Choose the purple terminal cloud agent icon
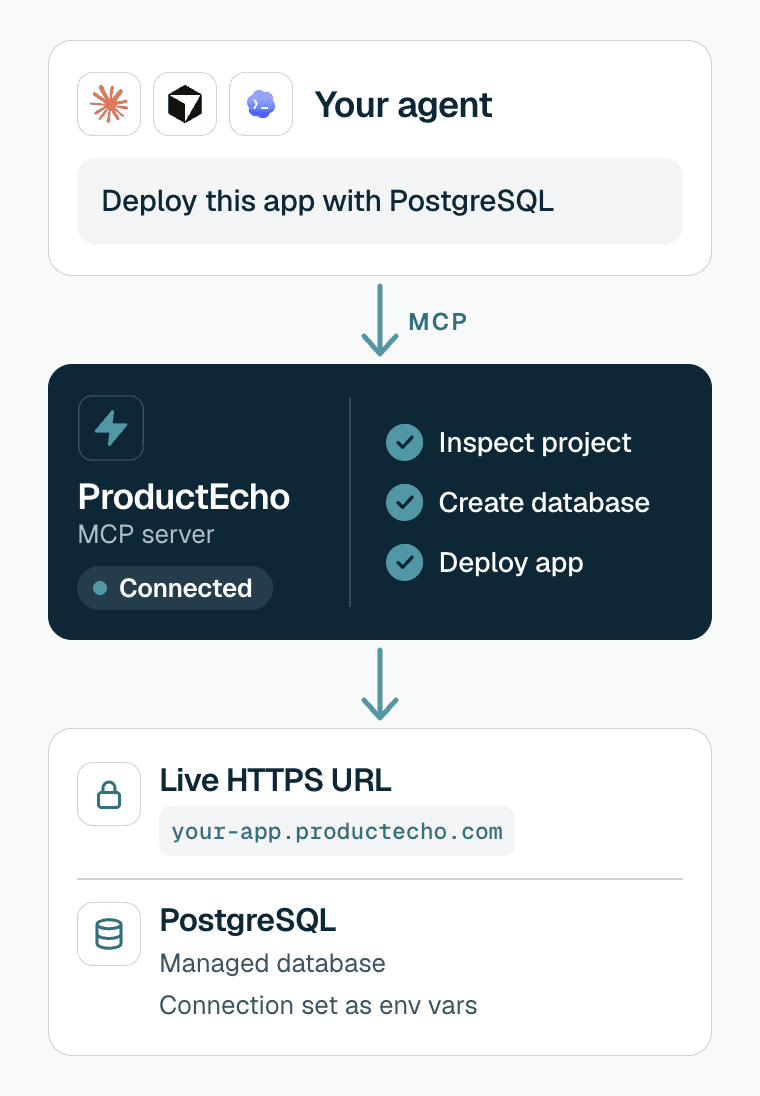 click(x=261, y=104)
